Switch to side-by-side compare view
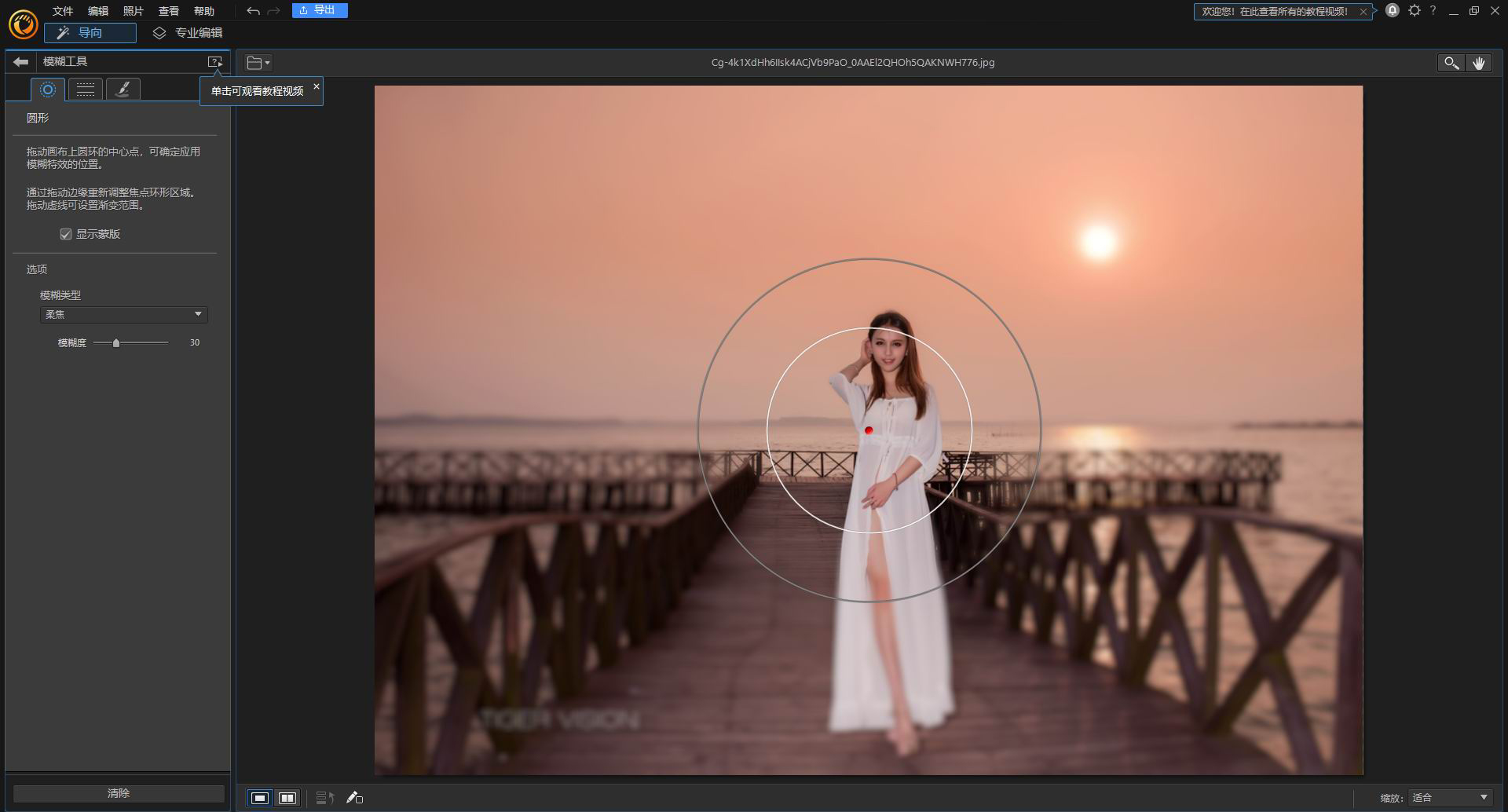 click(287, 798)
